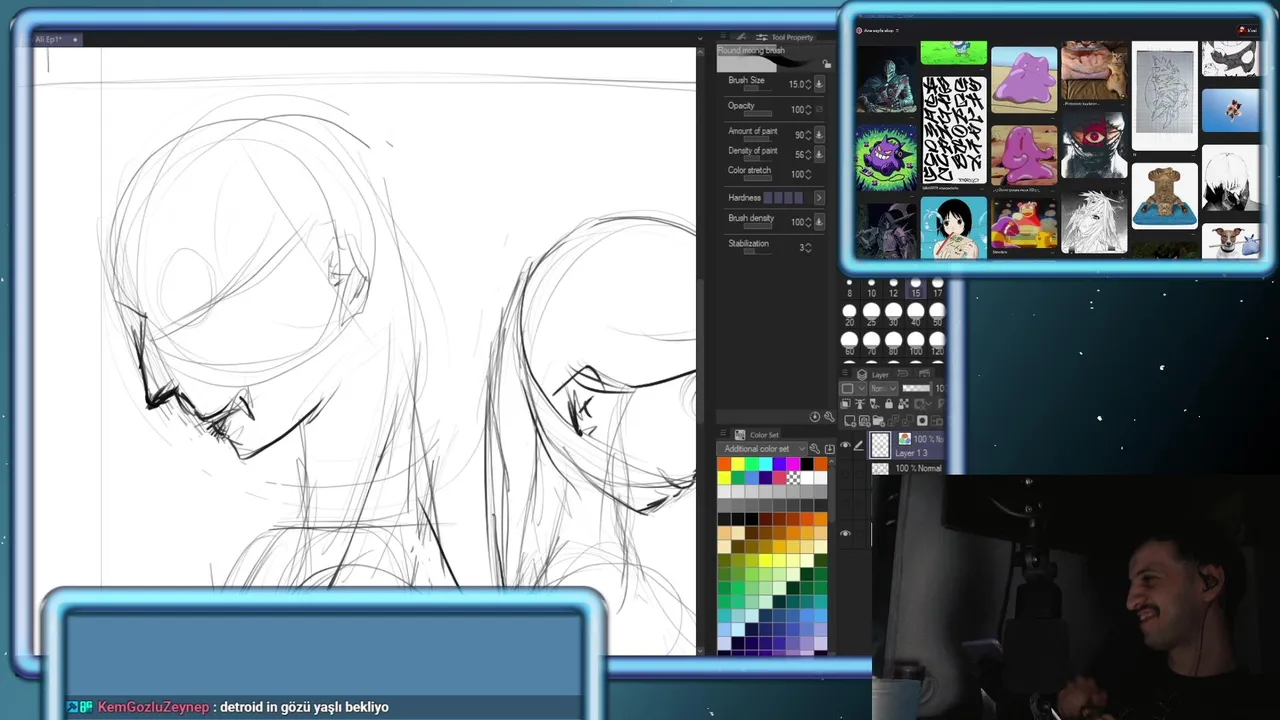Reset tool property to initial settings icon
The width and height of the screenshot is (1280, 720).
(x=815, y=417)
